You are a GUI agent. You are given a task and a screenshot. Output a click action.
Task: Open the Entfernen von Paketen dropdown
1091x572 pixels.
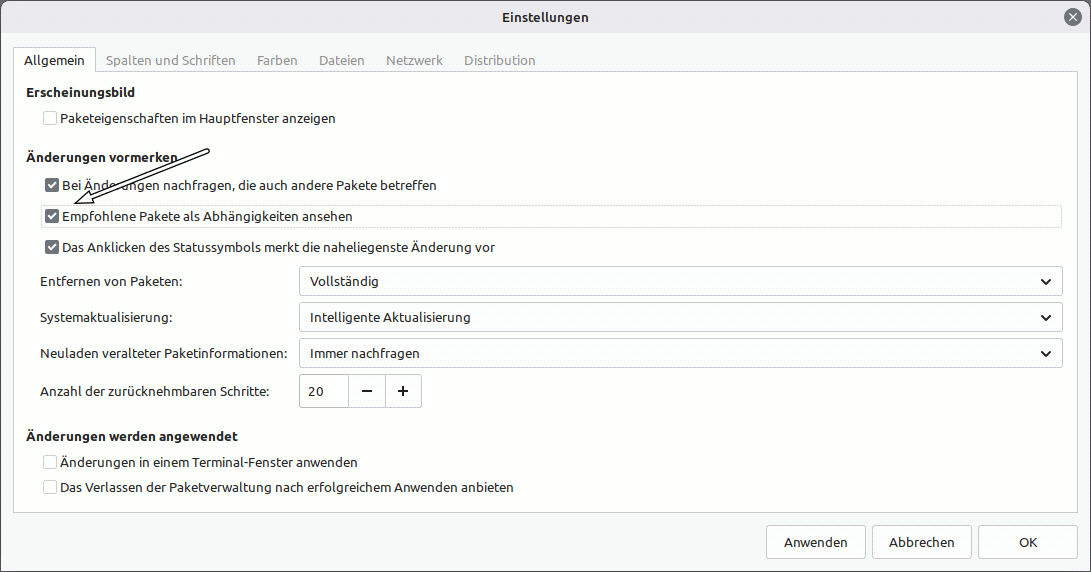(x=679, y=282)
